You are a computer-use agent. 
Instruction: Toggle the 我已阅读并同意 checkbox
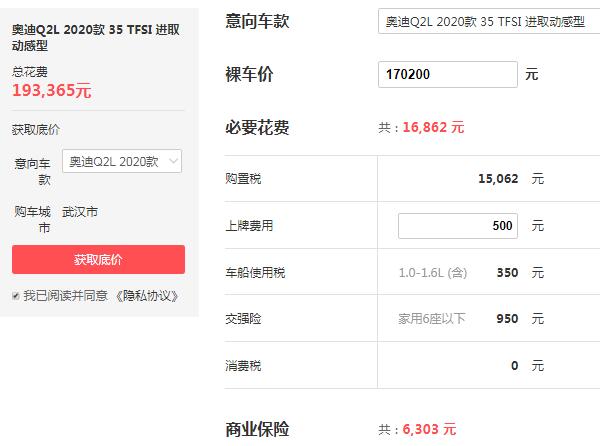(16, 296)
